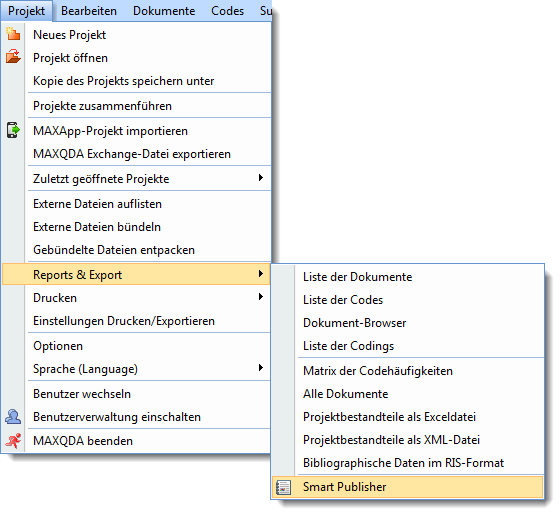Choose MAXApp-Projekt importieren
The height and width of the screenshot is (515, 560).
pyautogui.click(x=136, y=131)
